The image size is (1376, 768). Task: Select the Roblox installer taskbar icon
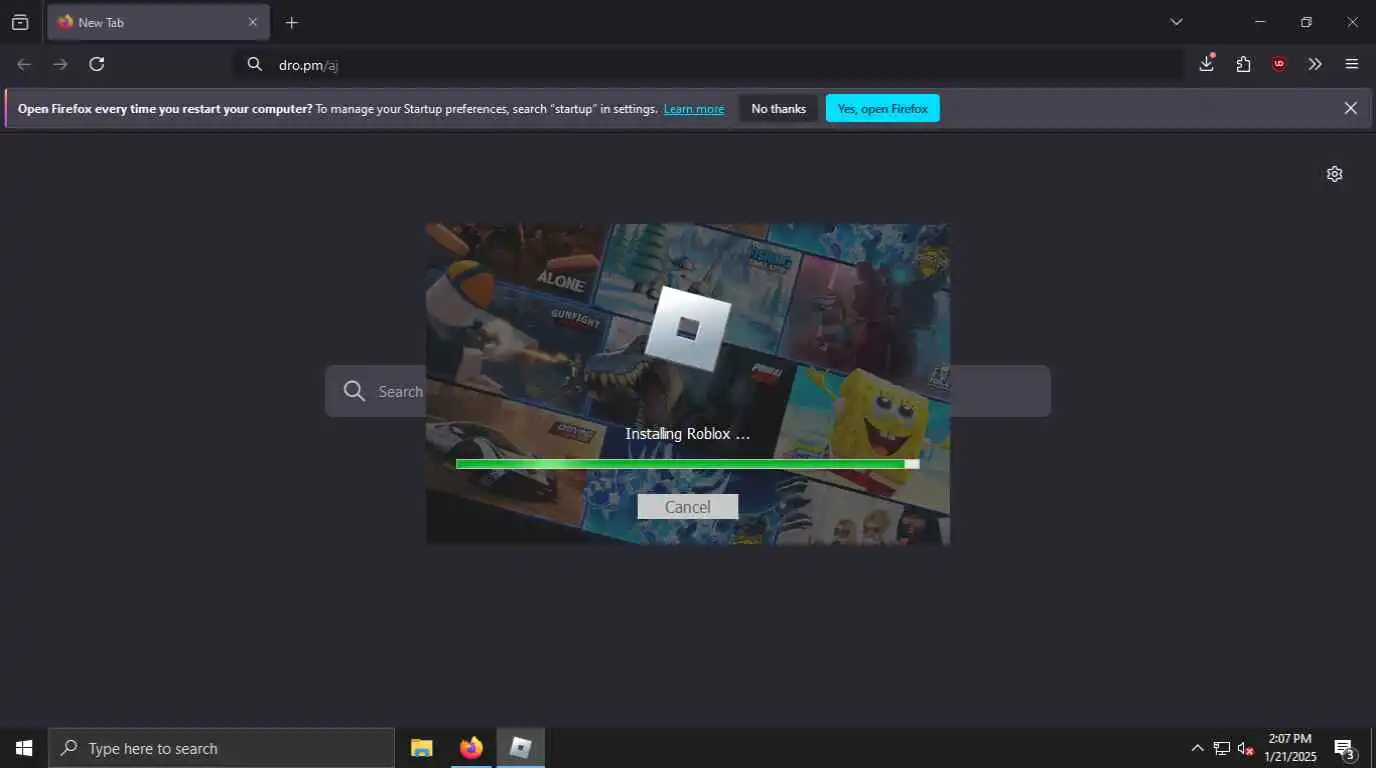point(521,748)
